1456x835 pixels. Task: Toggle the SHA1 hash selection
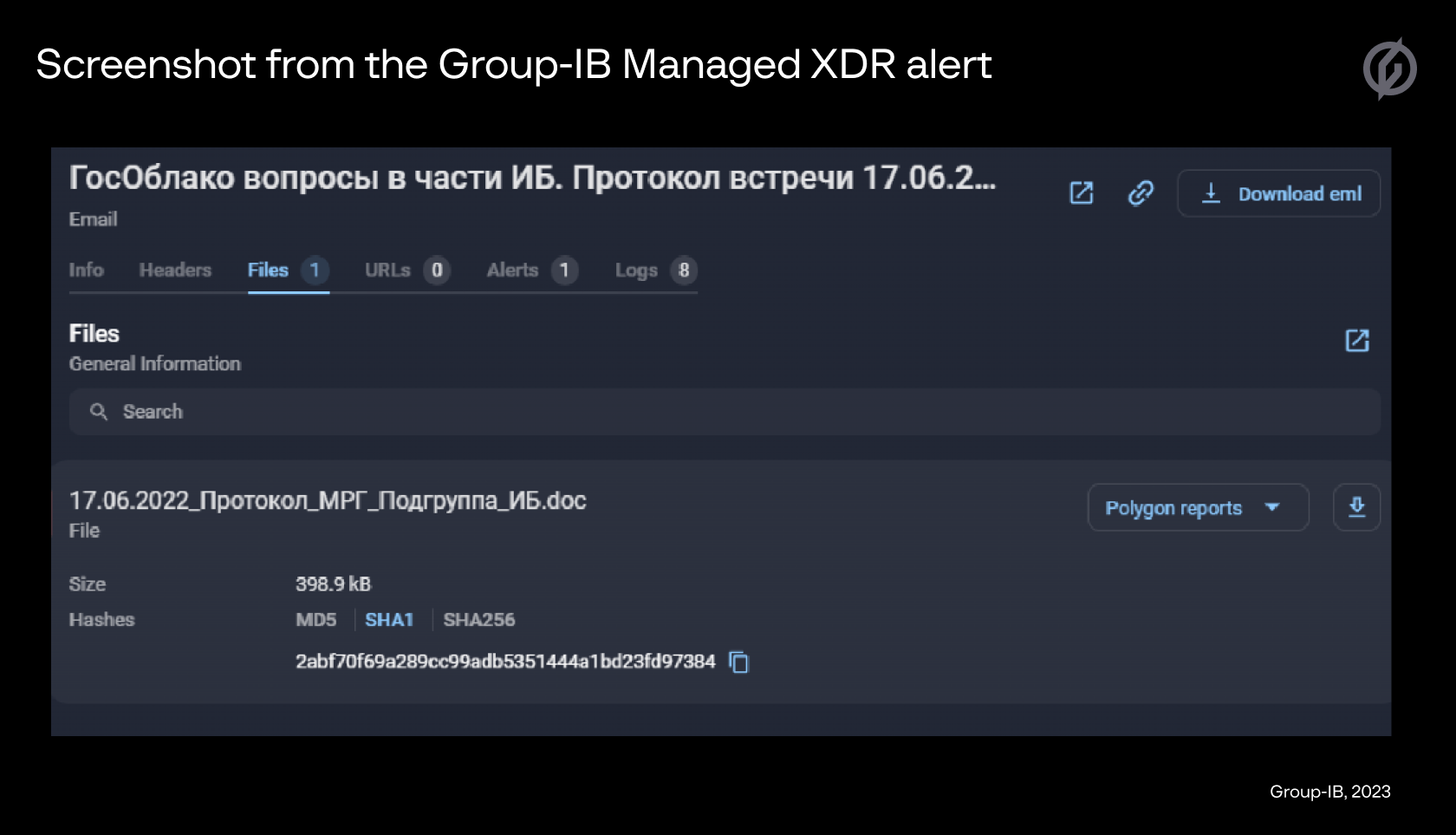coord(390,620)
